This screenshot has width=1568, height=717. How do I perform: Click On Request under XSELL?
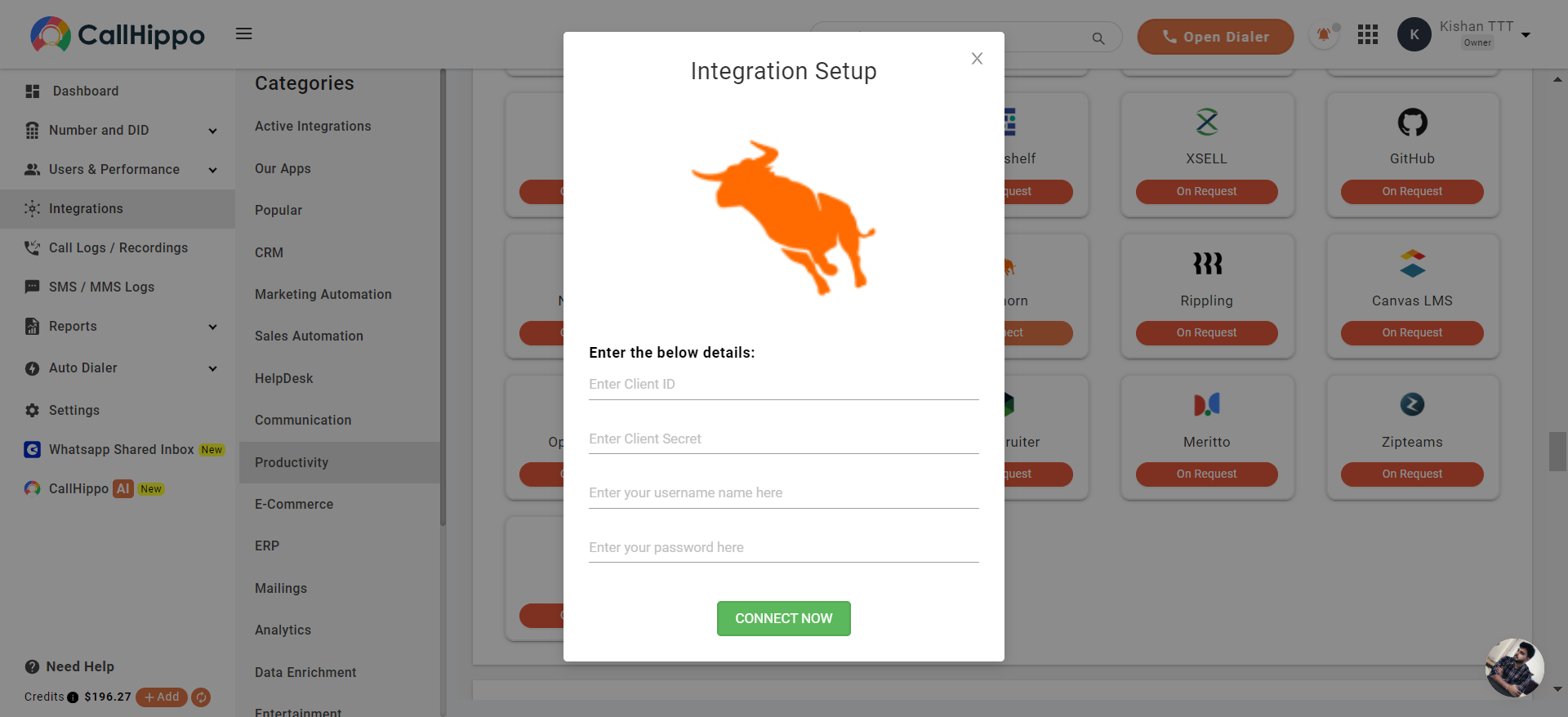pyautogui.click(x=1207, y=192)
